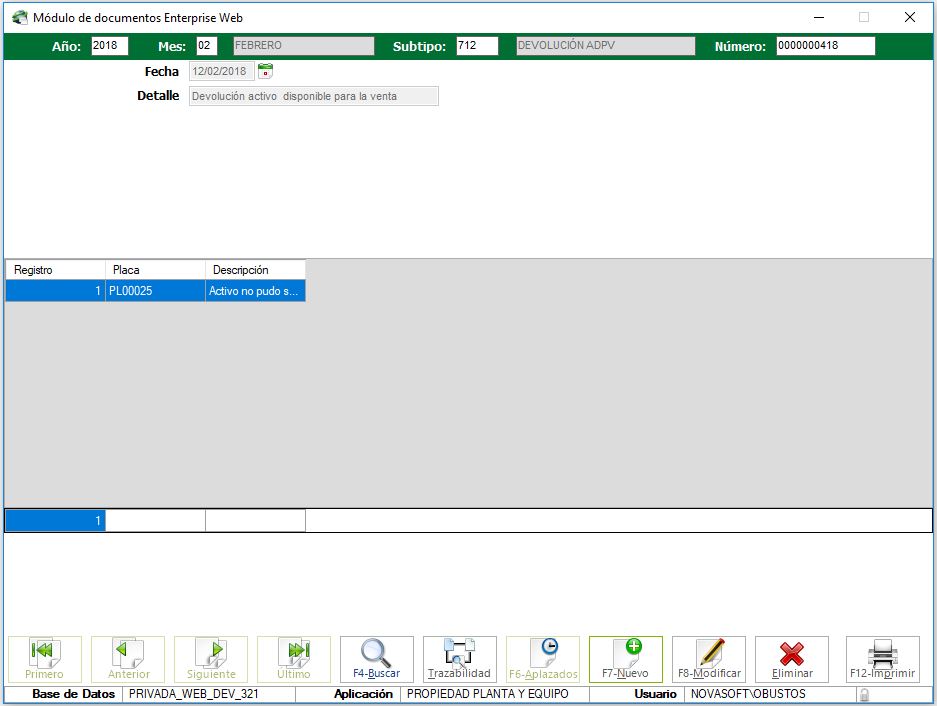Select the 'Activo no pudo s...' cell

click(x=255, y=291)
